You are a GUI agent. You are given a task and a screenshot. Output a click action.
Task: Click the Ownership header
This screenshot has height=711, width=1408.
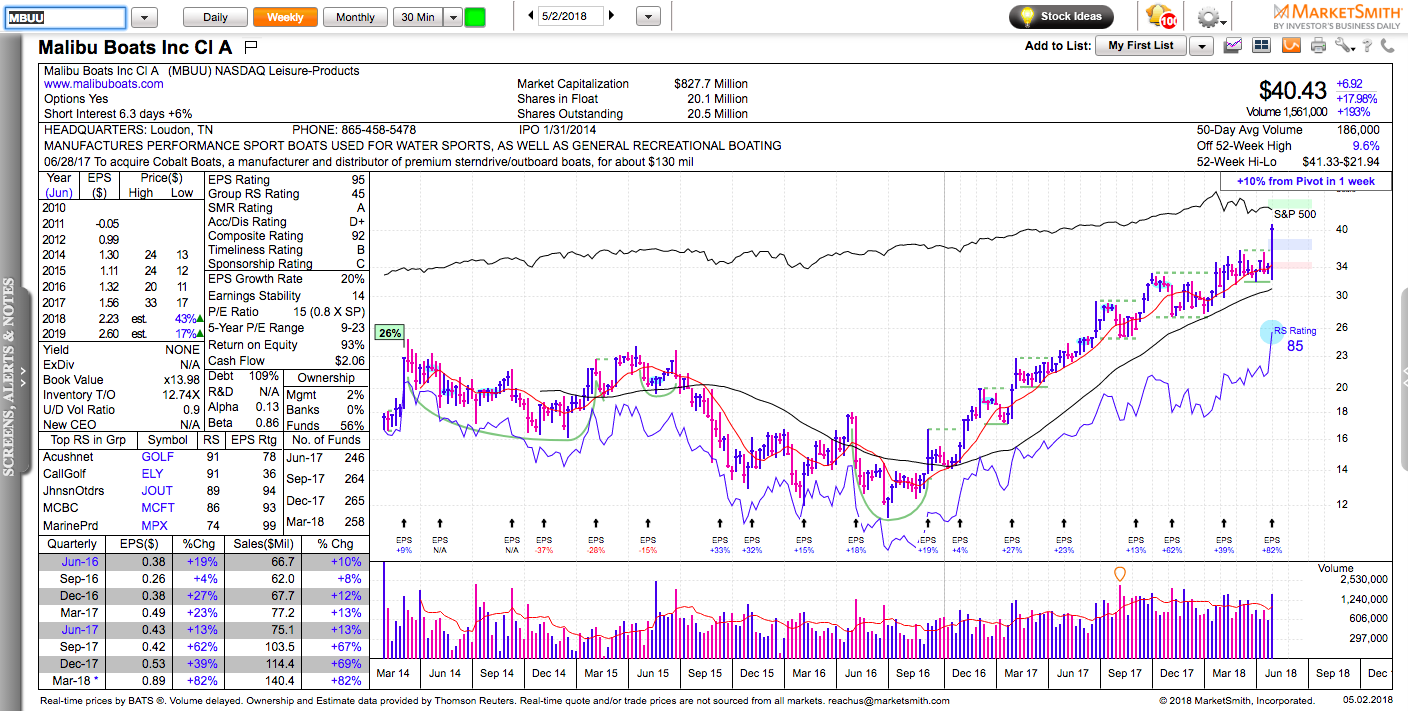326,378
